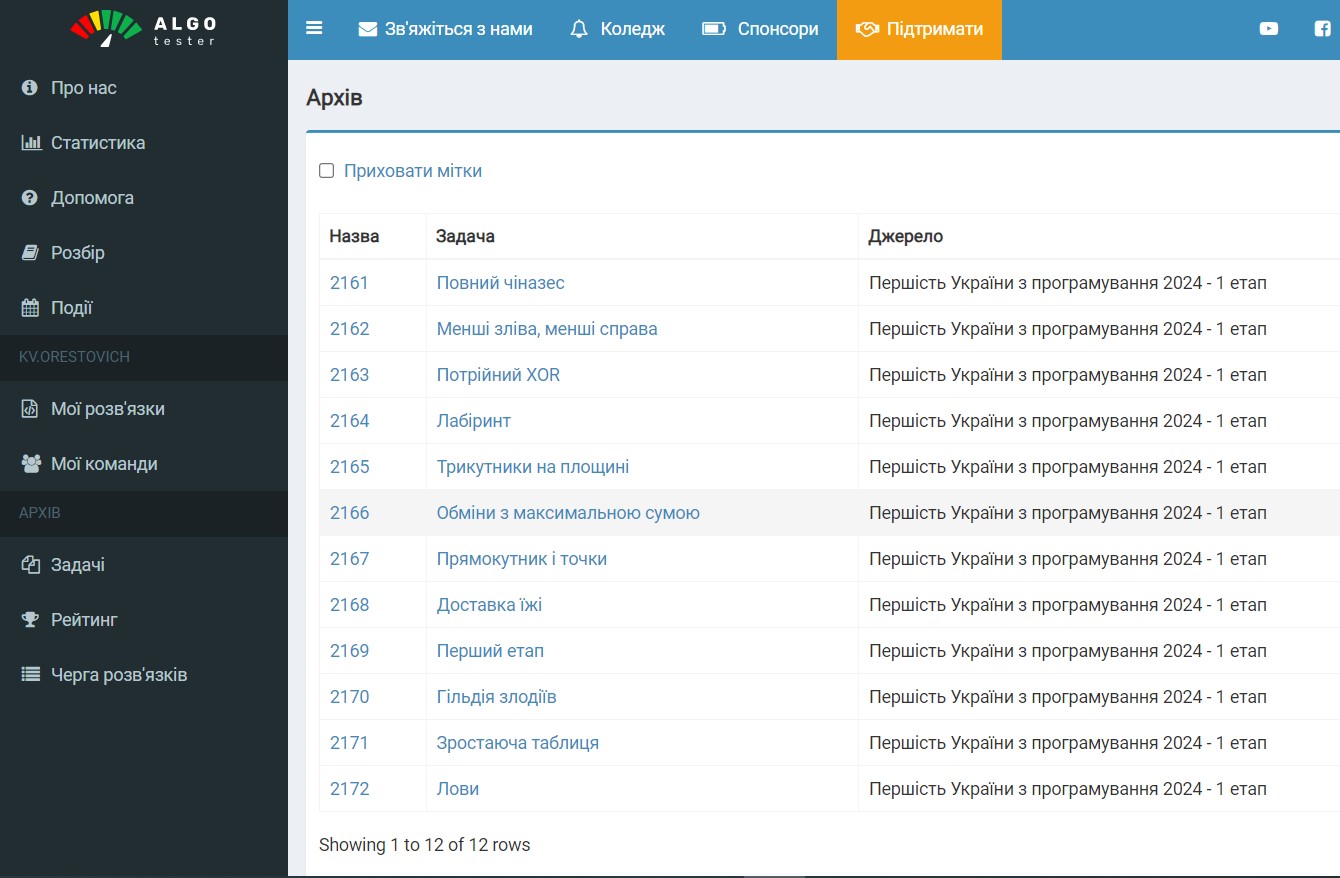Enable the Приховати мітки checkbox
Image resolution: width=1340 pixels, height=878 pixels.
coord(326,171)
